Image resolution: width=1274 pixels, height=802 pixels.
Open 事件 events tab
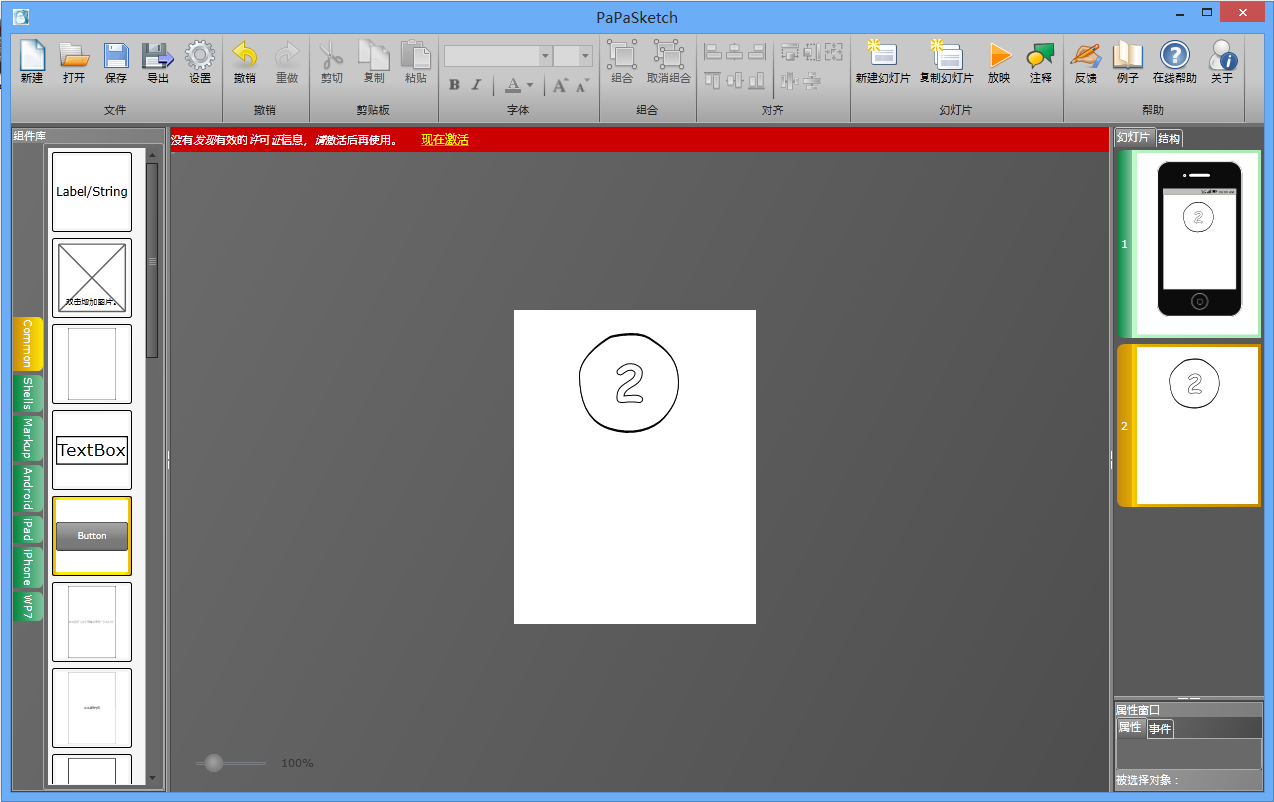(x=1160, y=729)
